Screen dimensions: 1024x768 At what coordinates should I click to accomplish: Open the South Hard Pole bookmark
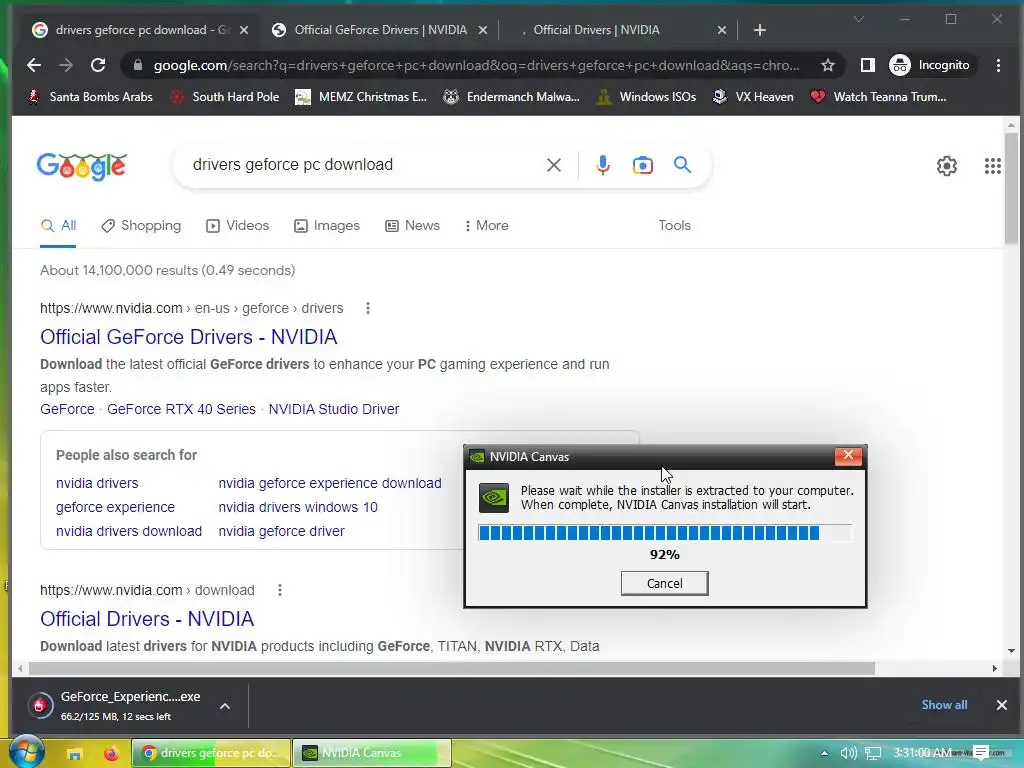[x=224, y=97]
